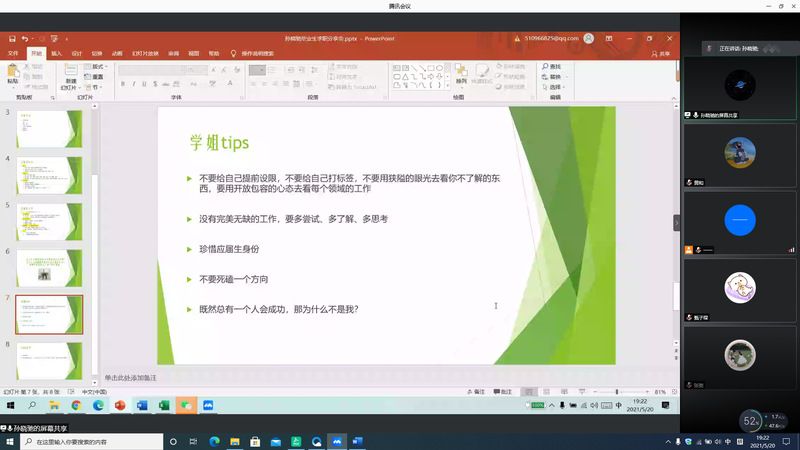
Task: Click the zoom percentage 81% in status bar
Action: click(660, 392)
